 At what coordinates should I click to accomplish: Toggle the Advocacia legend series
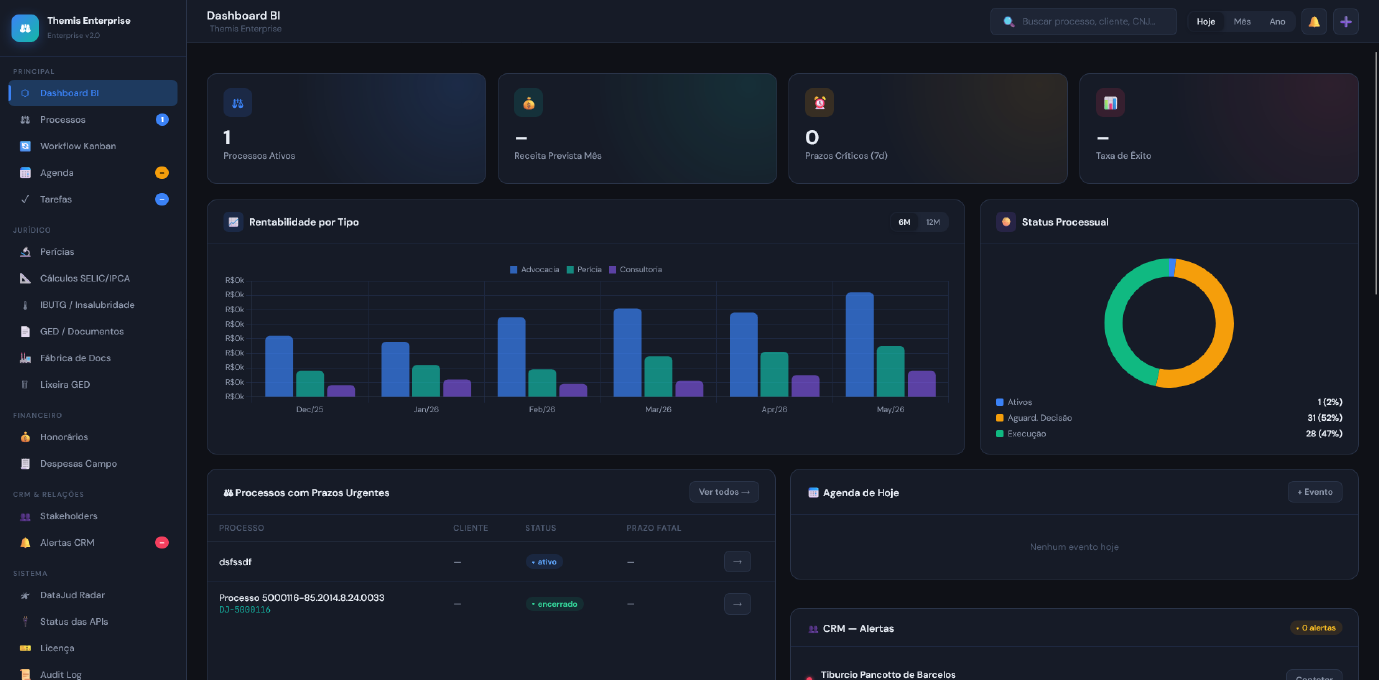pyautogui.click(x=535, y=270)
